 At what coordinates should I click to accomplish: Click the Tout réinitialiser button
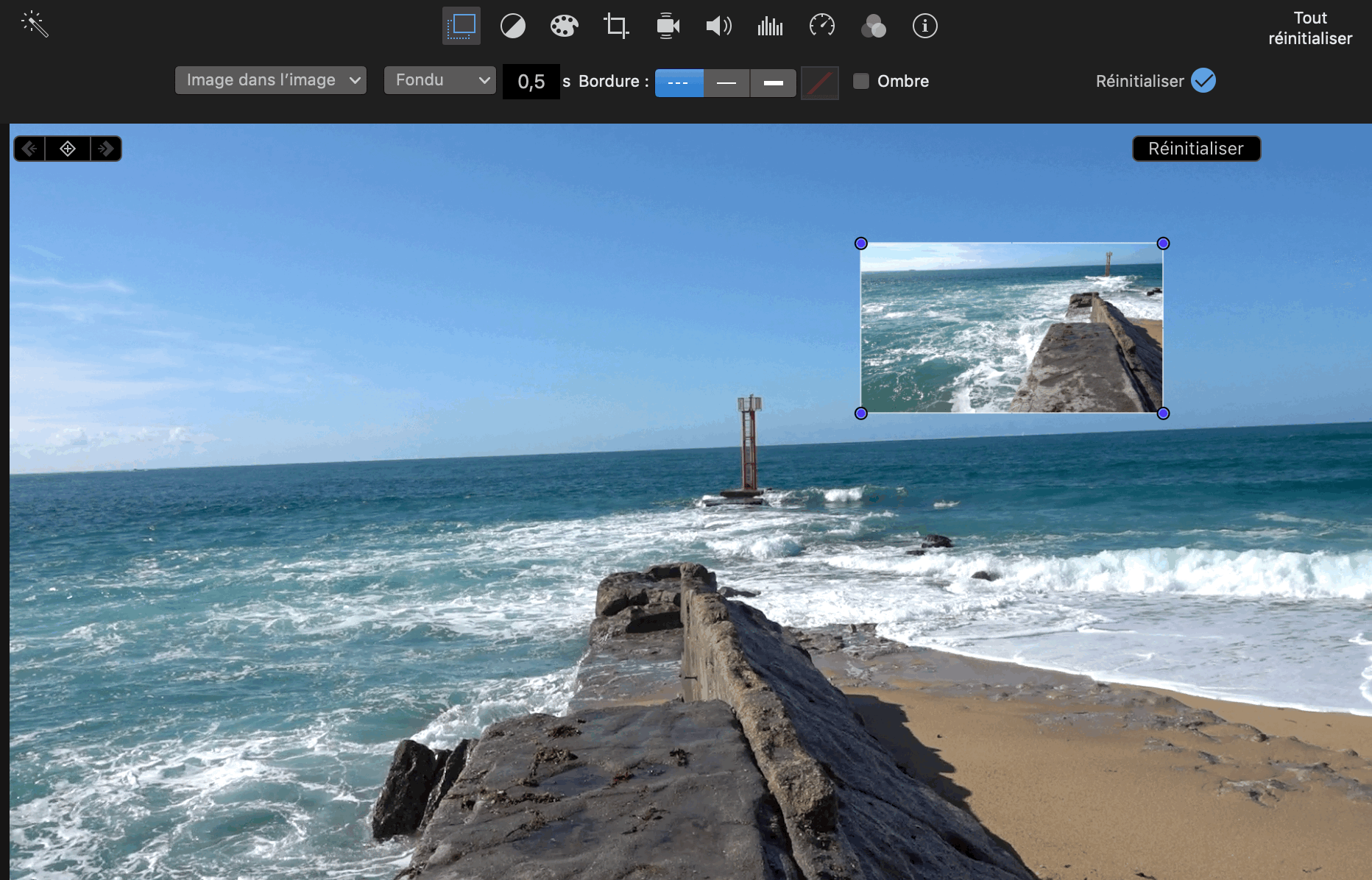[x=1309, y=28]
